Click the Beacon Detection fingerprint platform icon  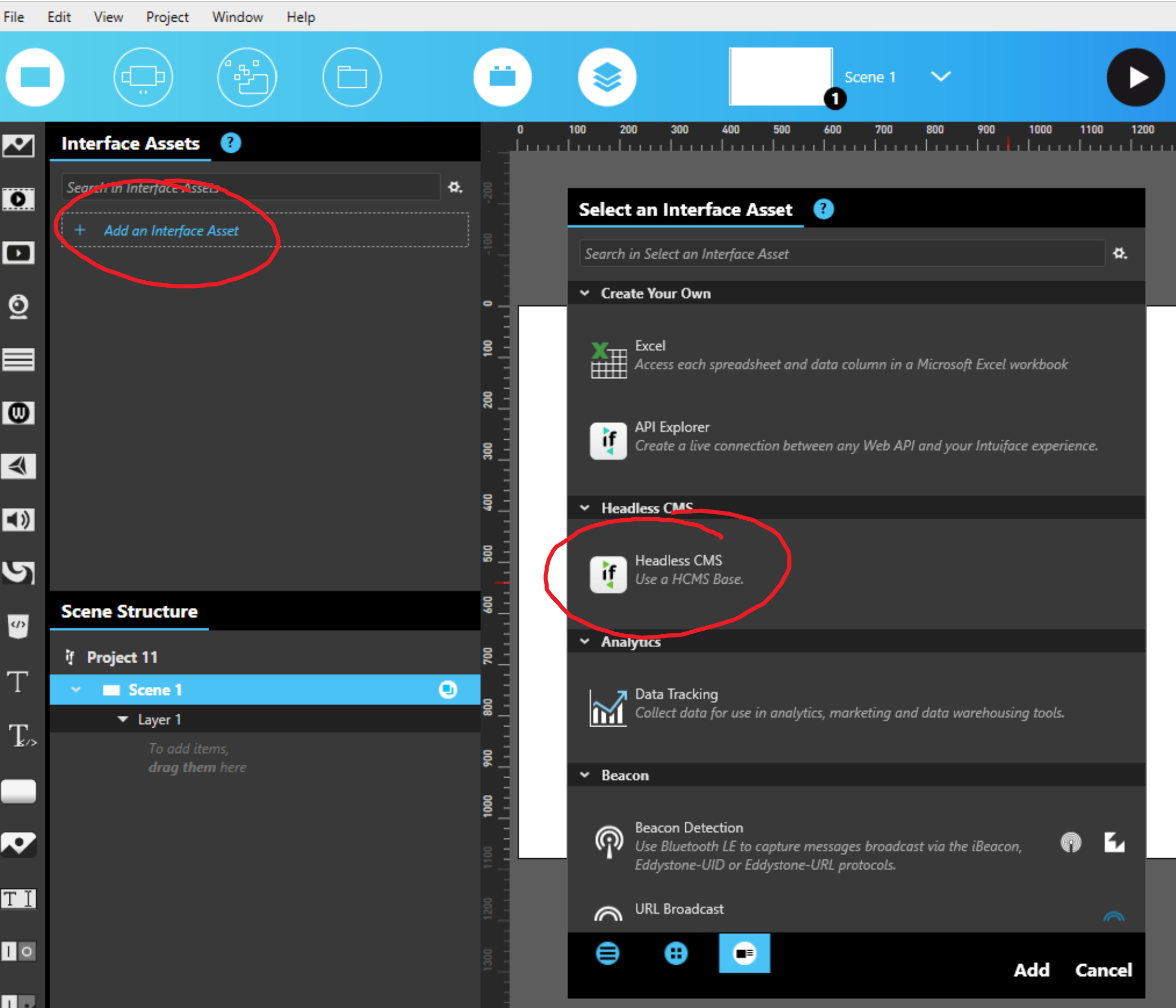(x=1071, y=842)
